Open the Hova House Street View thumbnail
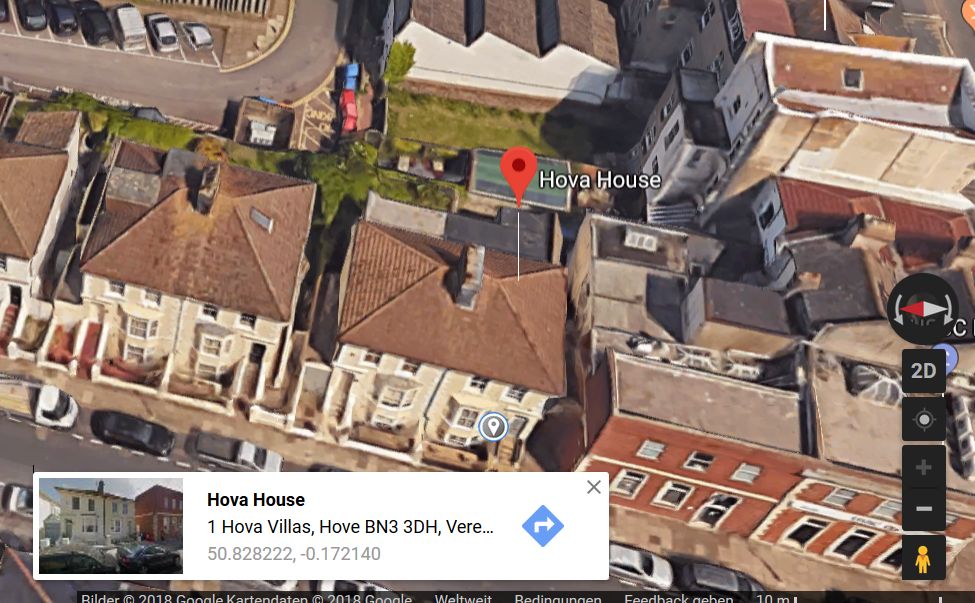The height and width of the screenshot is (603, 975). [x=111, y=526]
